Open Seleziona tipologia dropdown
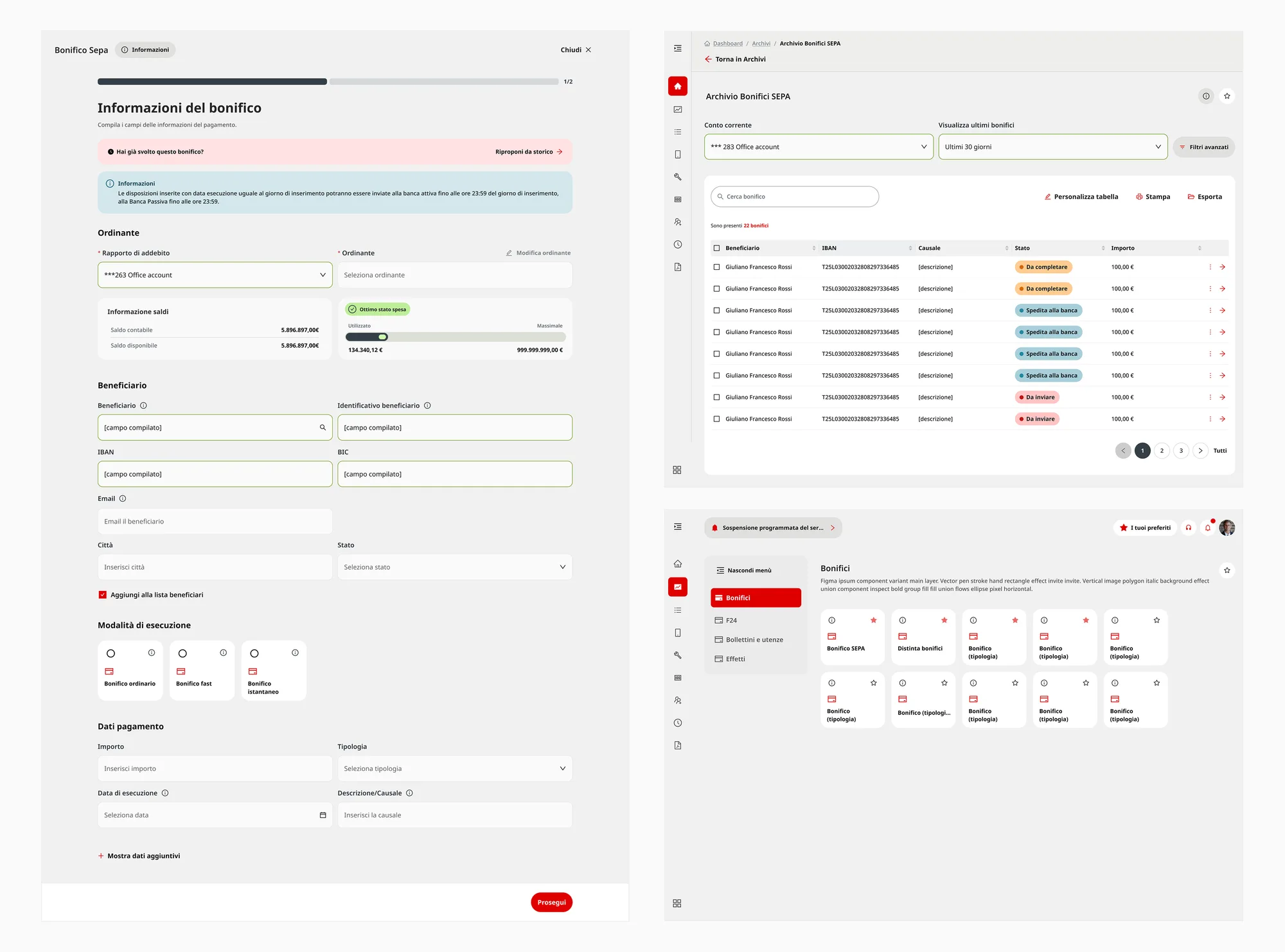This screenshot has width=1285, height=952. point(454,768)
